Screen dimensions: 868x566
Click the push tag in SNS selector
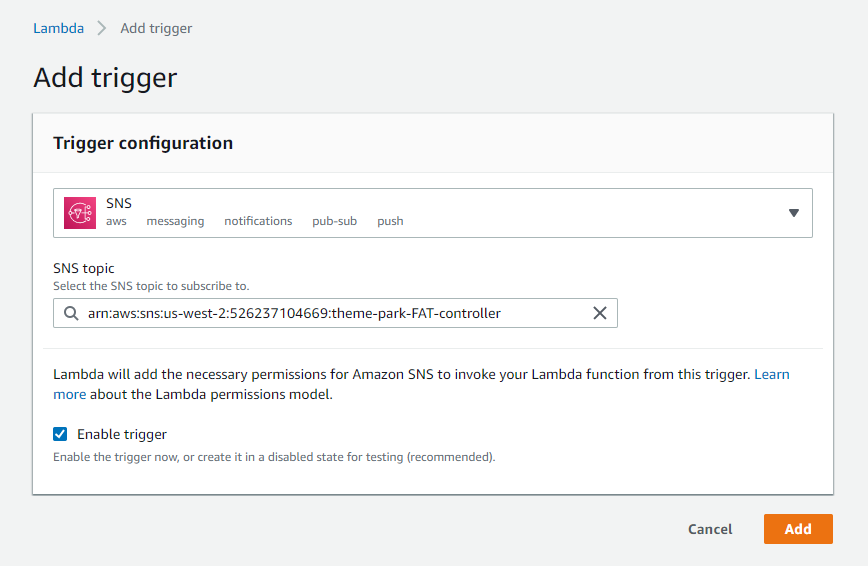click(390, 221)
